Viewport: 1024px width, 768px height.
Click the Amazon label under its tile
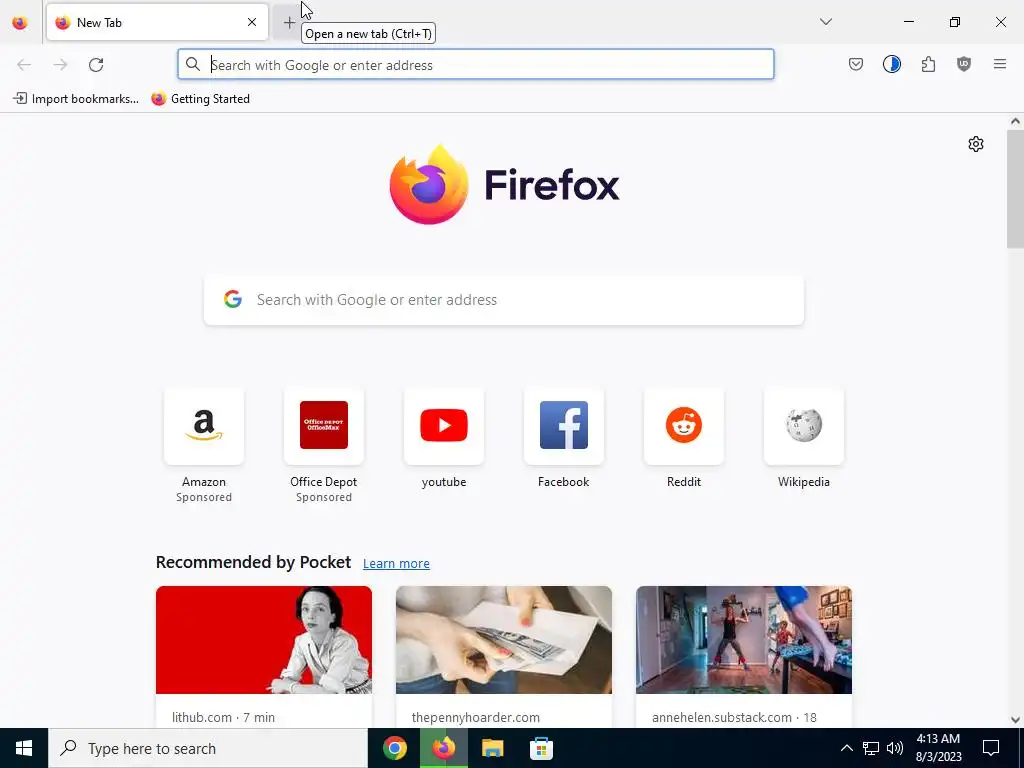click(x=204, y=482)
